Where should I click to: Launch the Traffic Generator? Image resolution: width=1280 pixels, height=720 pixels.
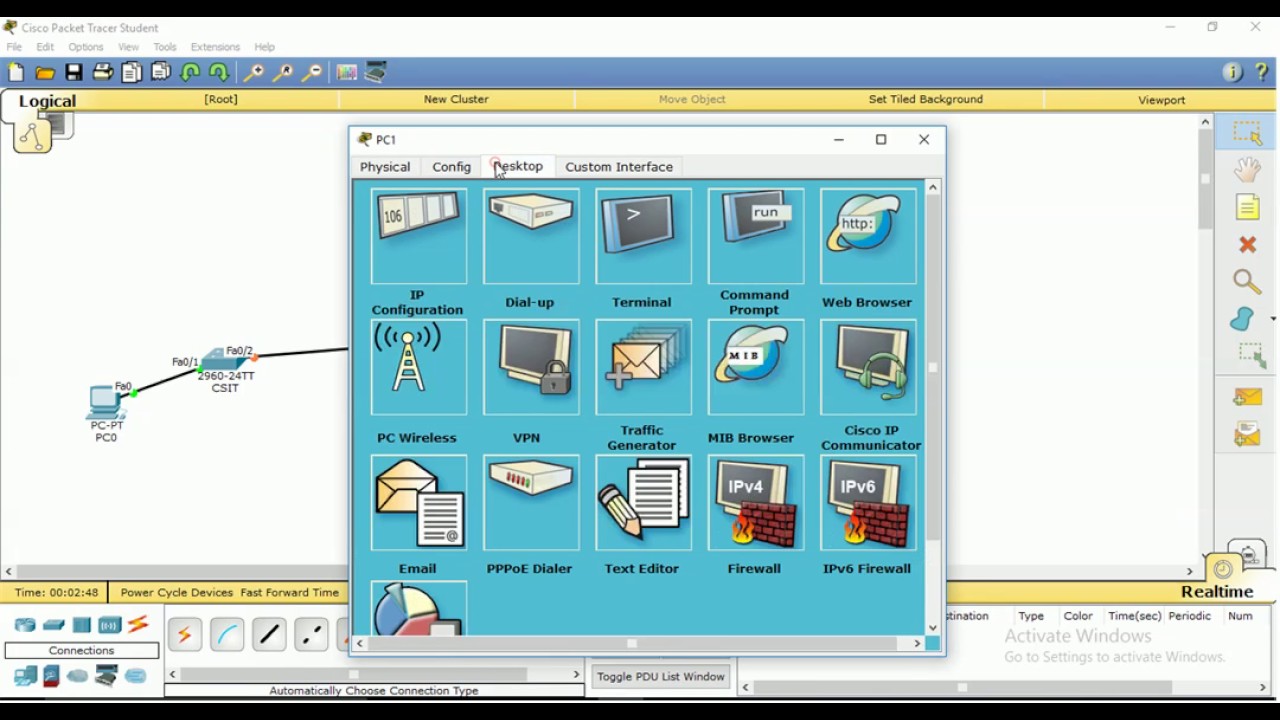[643, 367]
